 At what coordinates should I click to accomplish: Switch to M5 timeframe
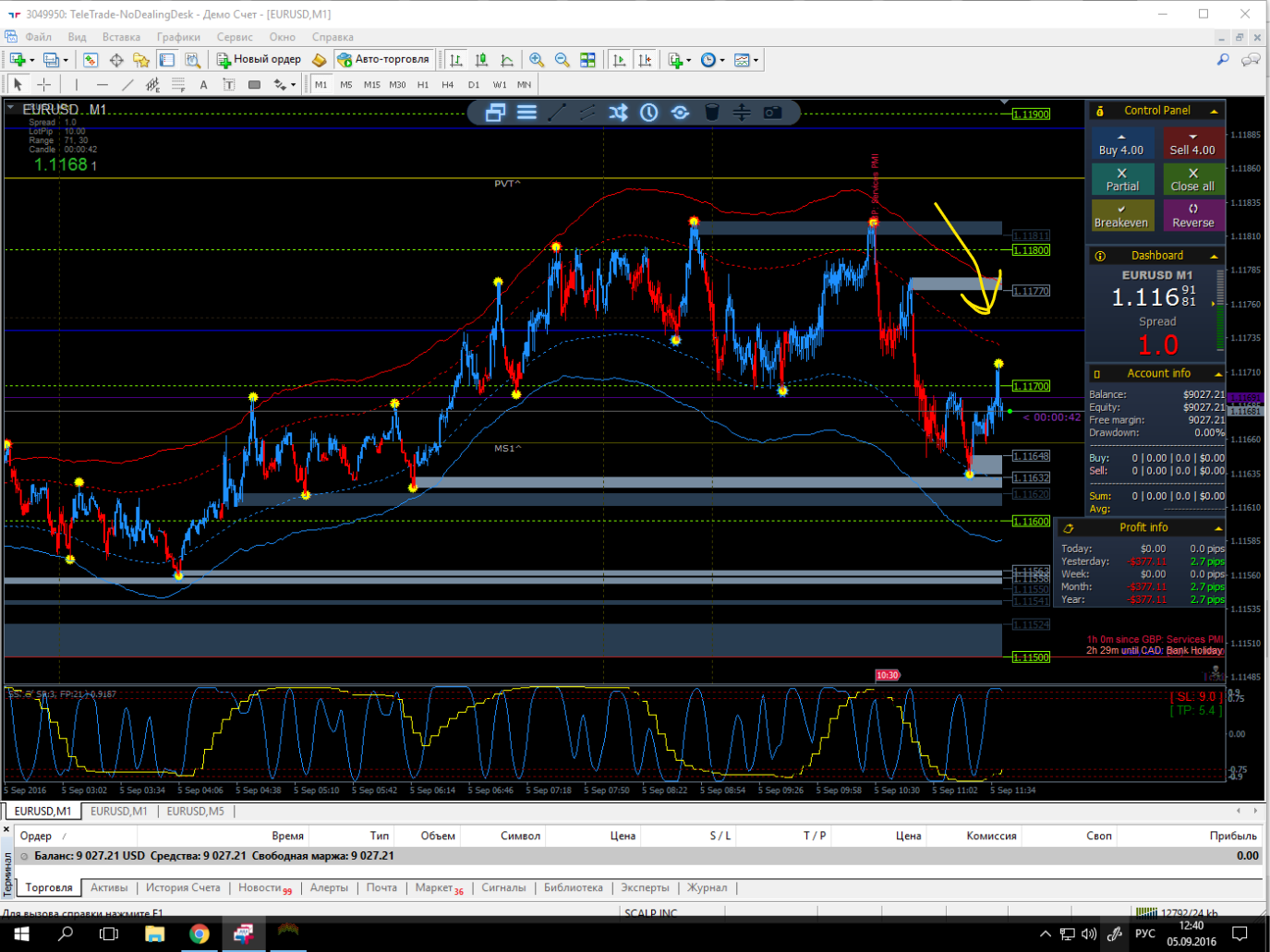coord(346,85)
